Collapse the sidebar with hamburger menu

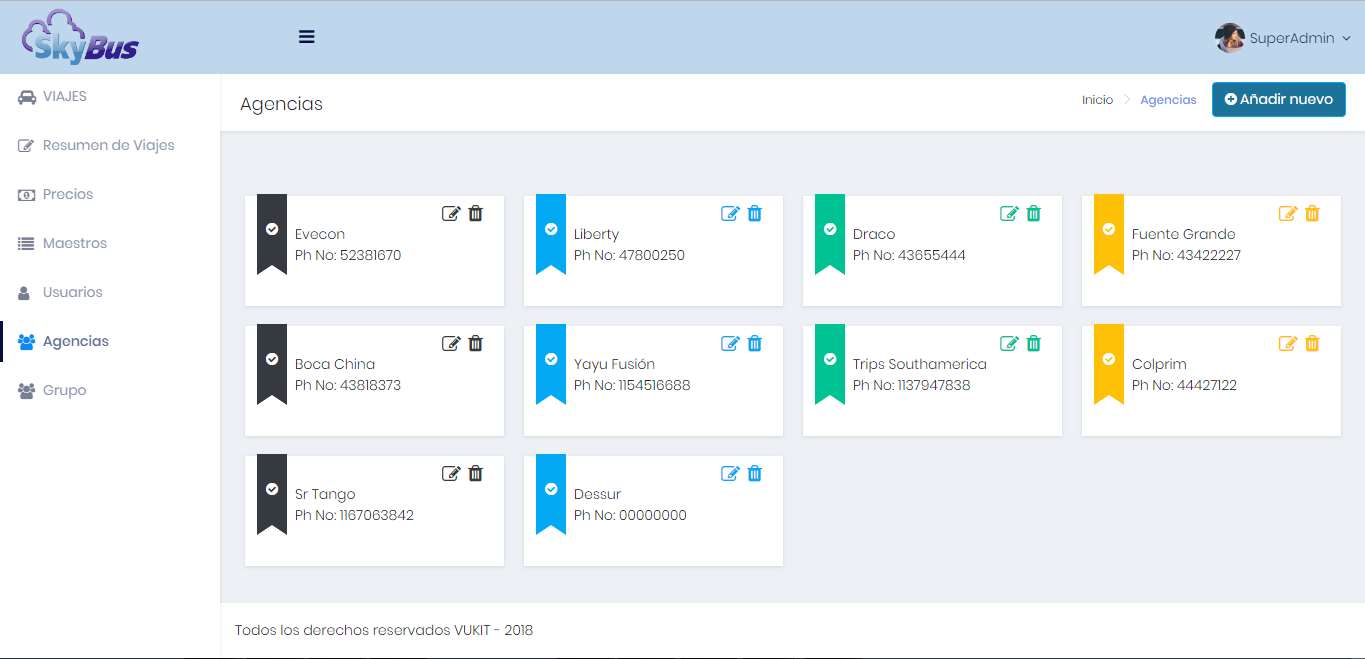click(307, 37)
